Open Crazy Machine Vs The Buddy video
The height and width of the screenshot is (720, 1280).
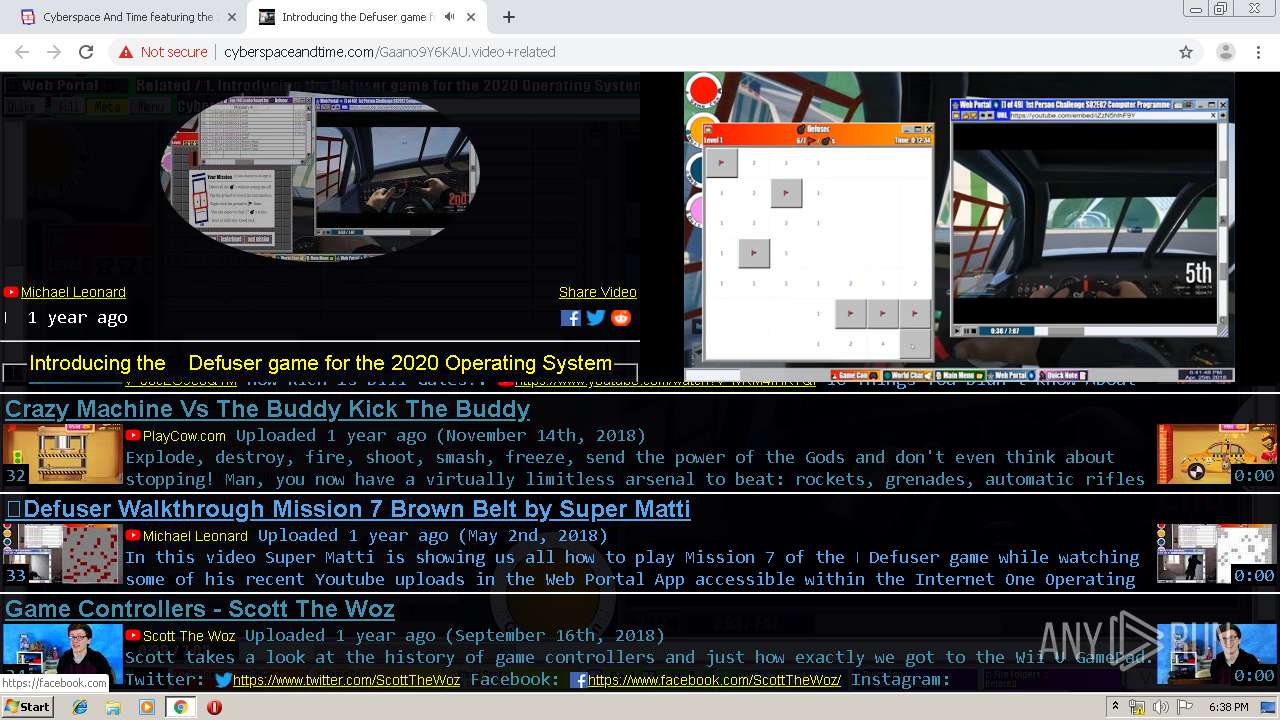(x=267, y=409)
